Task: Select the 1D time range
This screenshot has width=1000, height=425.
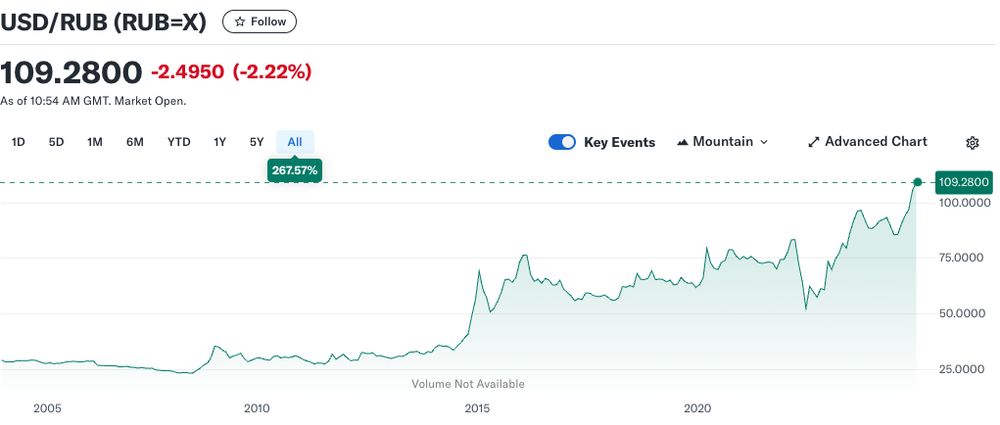Action: tap(18, 142)
